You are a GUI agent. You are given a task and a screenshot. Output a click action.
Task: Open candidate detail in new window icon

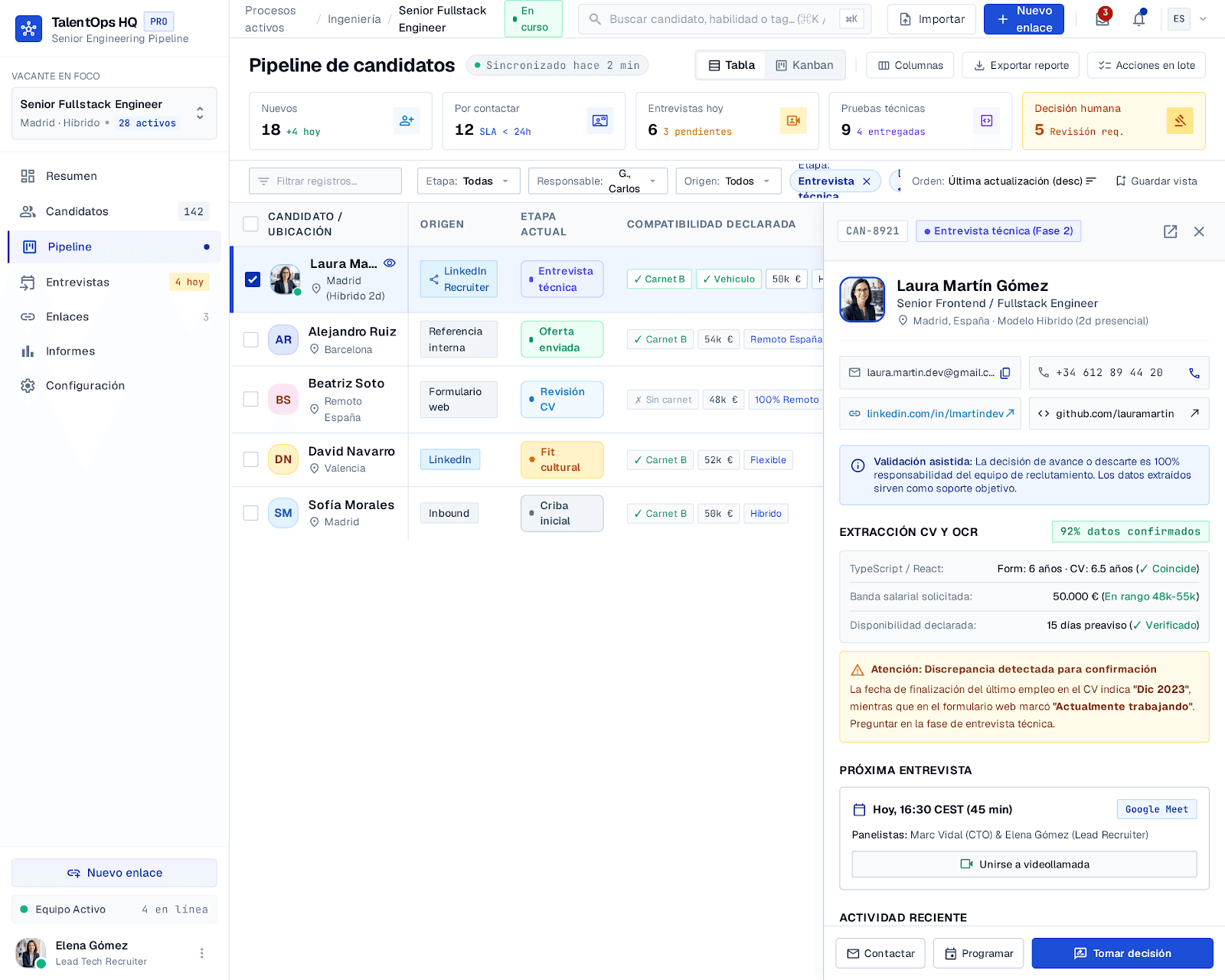(x=1171, y=231)
